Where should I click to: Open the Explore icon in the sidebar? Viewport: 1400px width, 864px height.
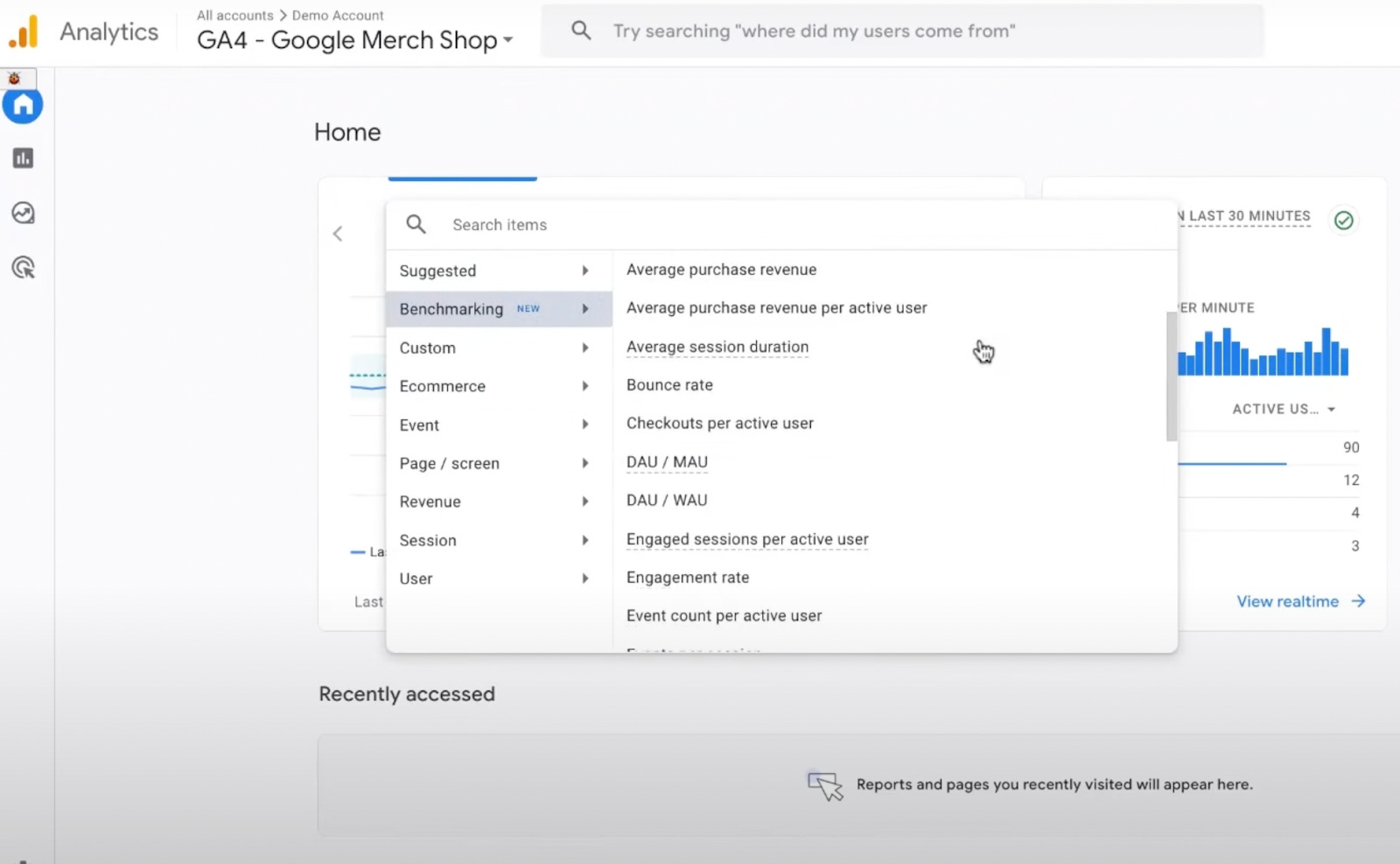pos(23,213)
